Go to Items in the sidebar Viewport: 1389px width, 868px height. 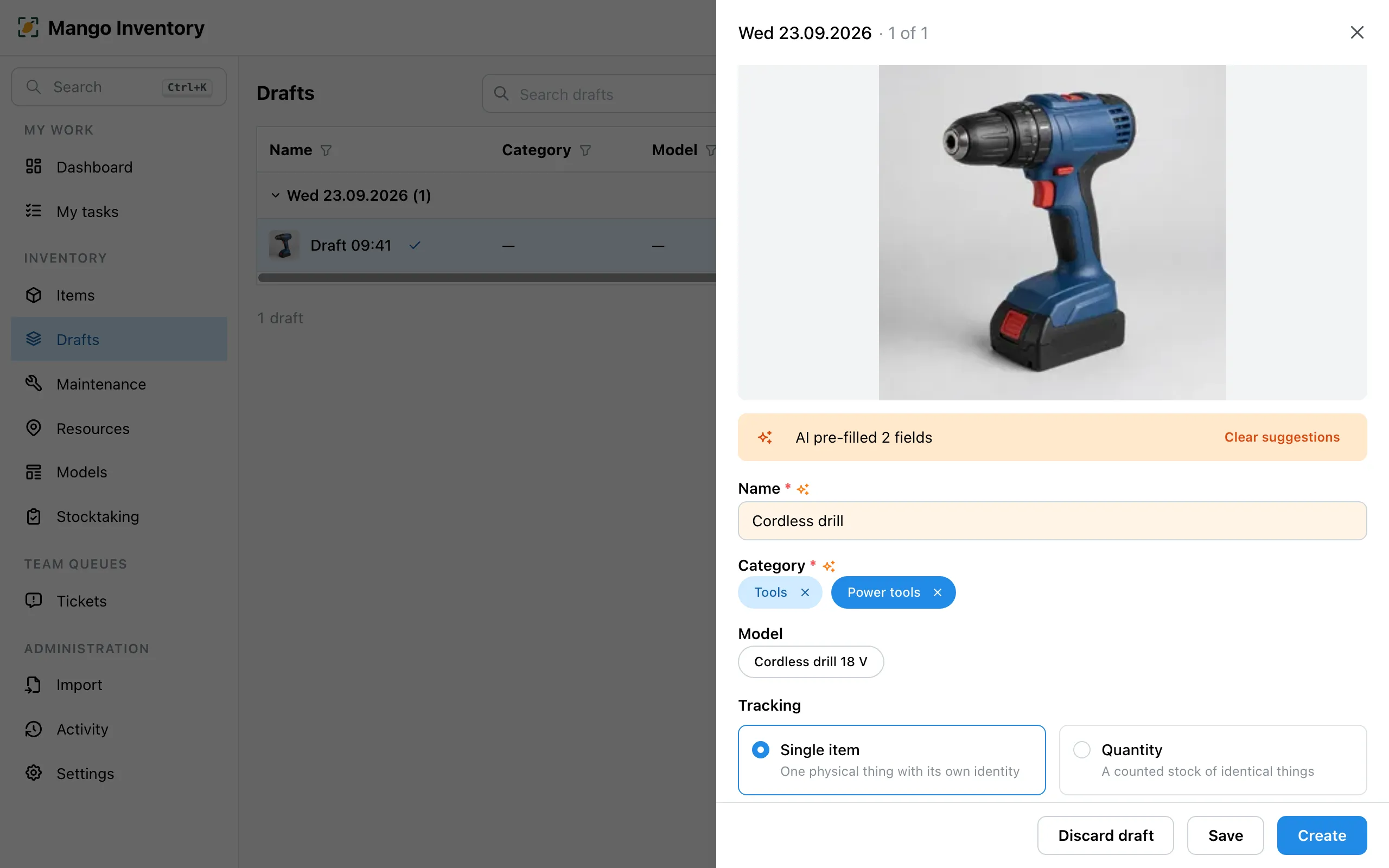[x=119, y=295]
